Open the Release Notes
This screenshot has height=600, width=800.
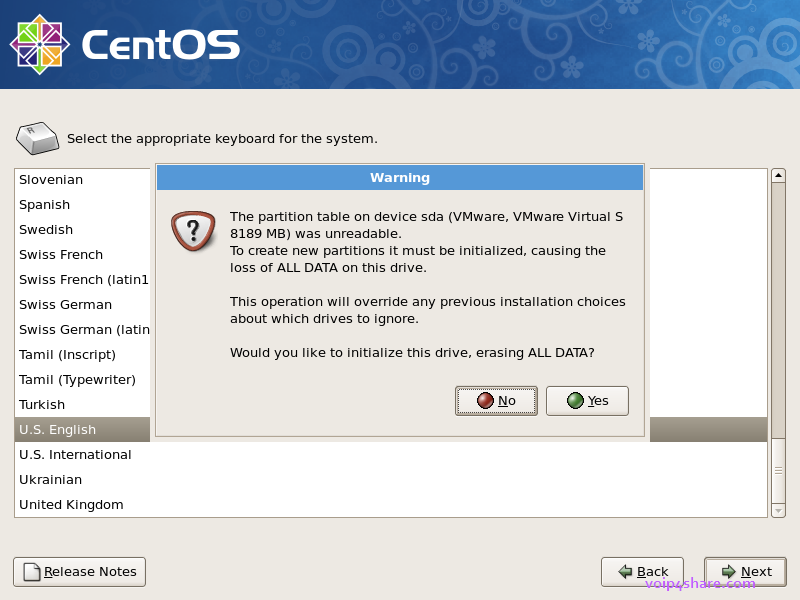pyautogui.click(x=79, y=571)
